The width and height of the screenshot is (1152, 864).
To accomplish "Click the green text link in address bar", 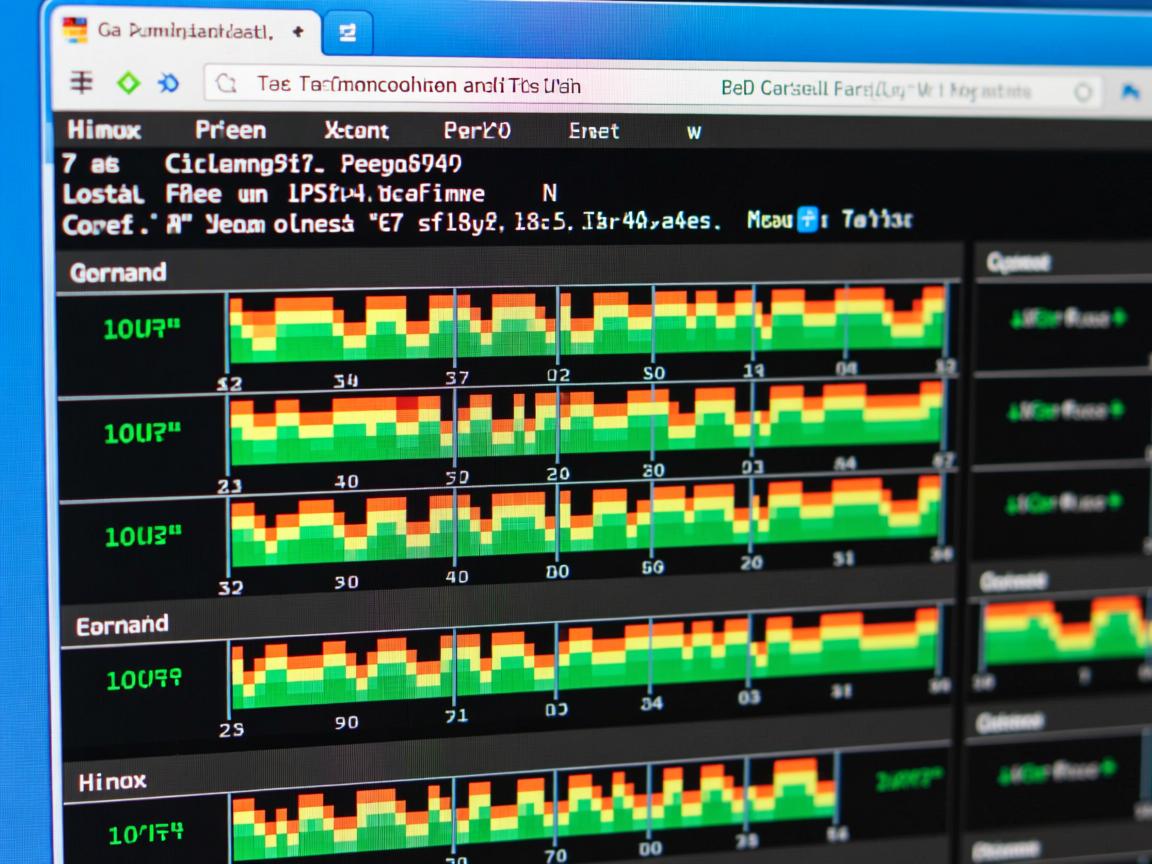I will [x=875, y=90].
